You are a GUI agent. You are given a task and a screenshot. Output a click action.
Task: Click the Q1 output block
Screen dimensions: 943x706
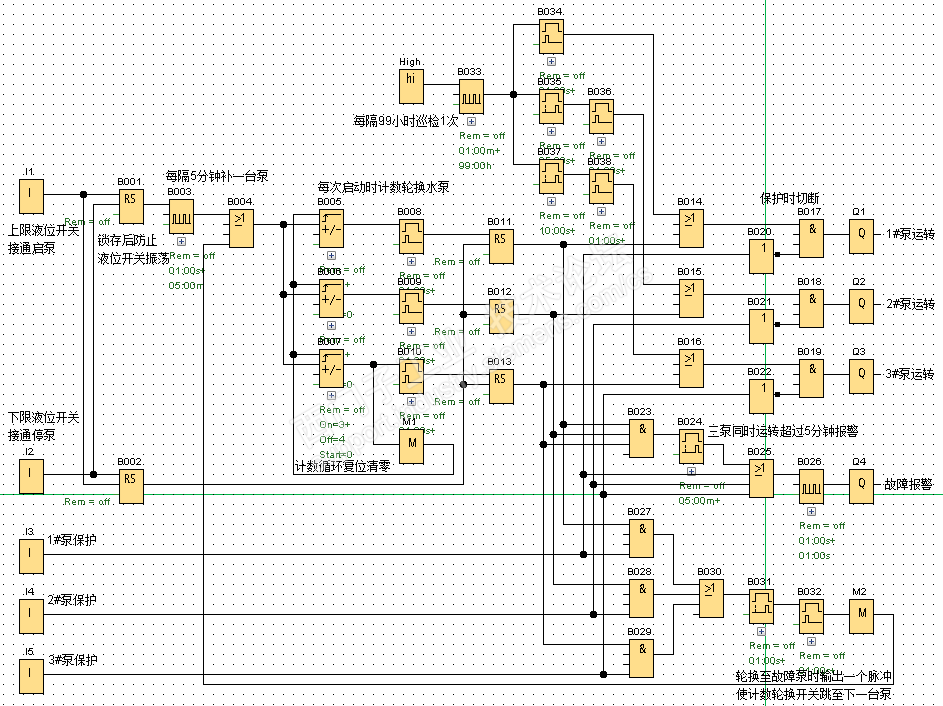click(861, 234)
